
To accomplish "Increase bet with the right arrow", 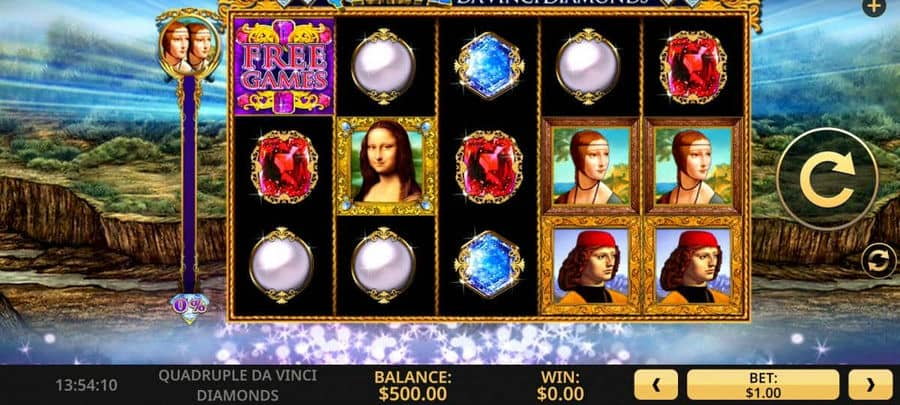I will pyautogui.click(x=870, y=384).
